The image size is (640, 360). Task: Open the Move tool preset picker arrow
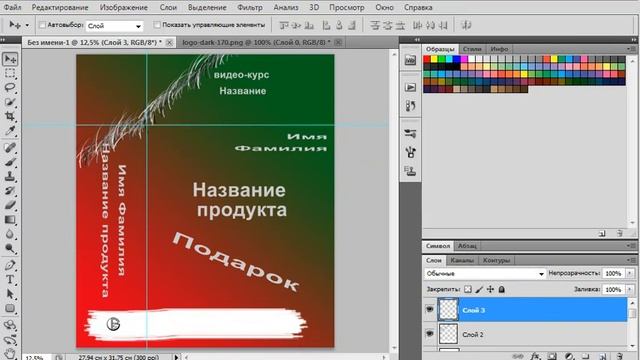pos(27,25)
